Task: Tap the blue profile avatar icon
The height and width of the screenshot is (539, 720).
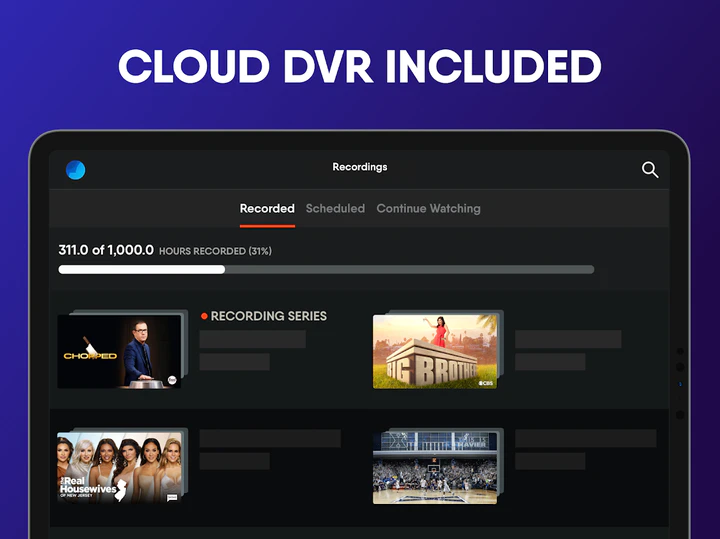Action: pos(75,170)
